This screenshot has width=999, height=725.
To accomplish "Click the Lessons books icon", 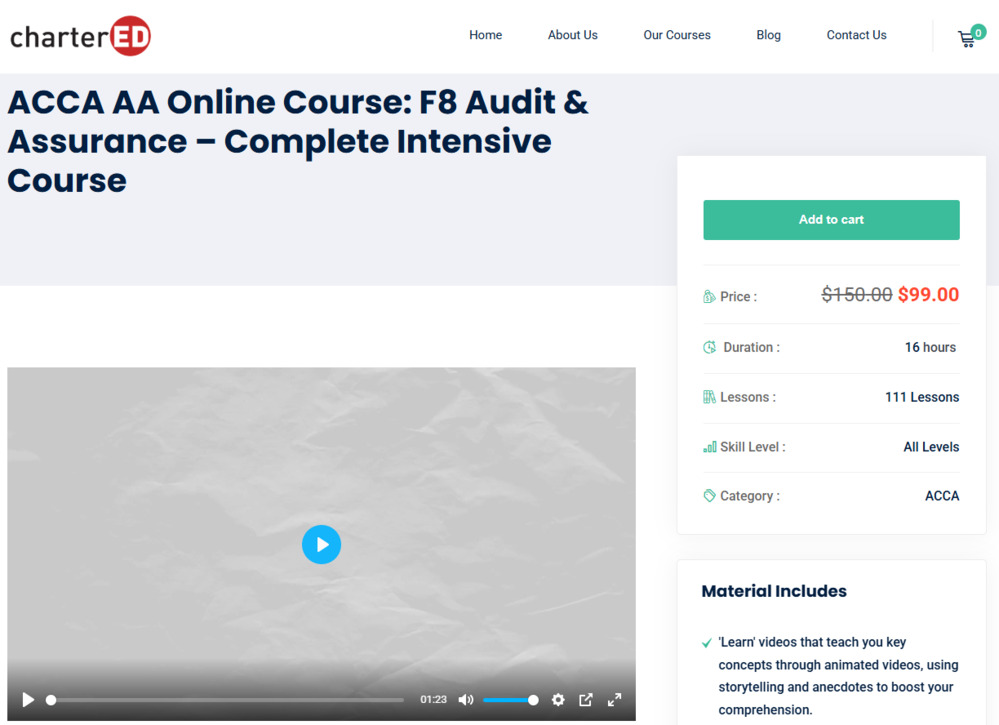I will [709, 397].
